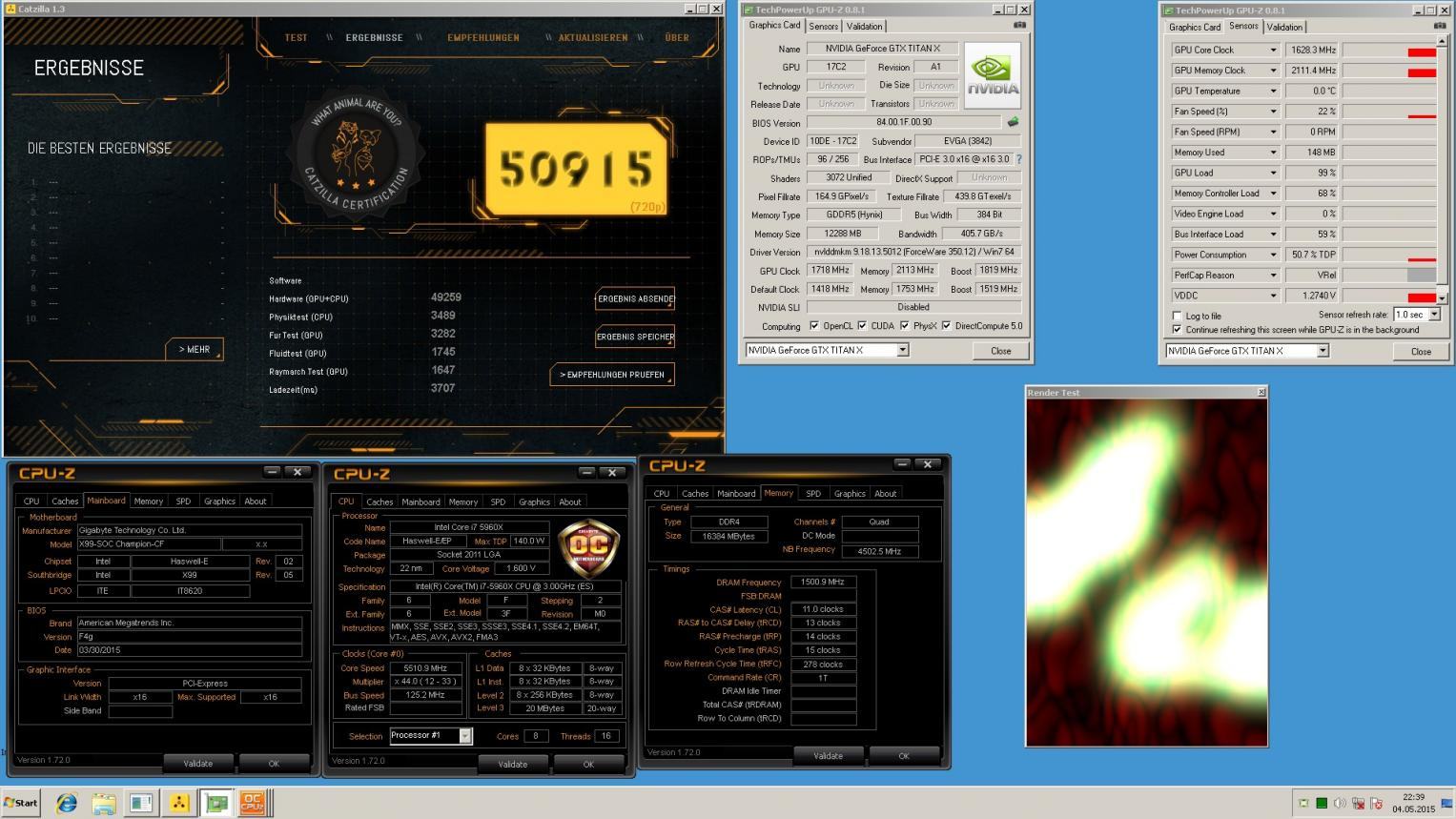The image size is (1456, 819).
Task: Open Fan Speed (%) sensor dropdown
Action: click(x=1272, y=112)
